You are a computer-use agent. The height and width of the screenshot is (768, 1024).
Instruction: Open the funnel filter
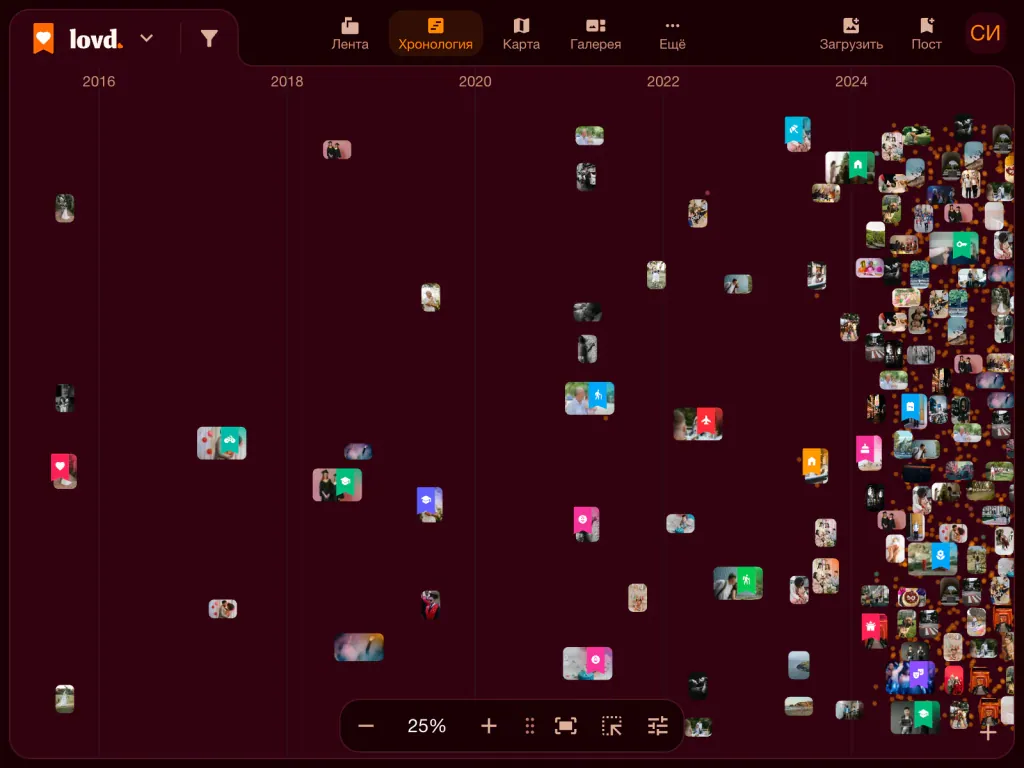(x=209, y=39)
